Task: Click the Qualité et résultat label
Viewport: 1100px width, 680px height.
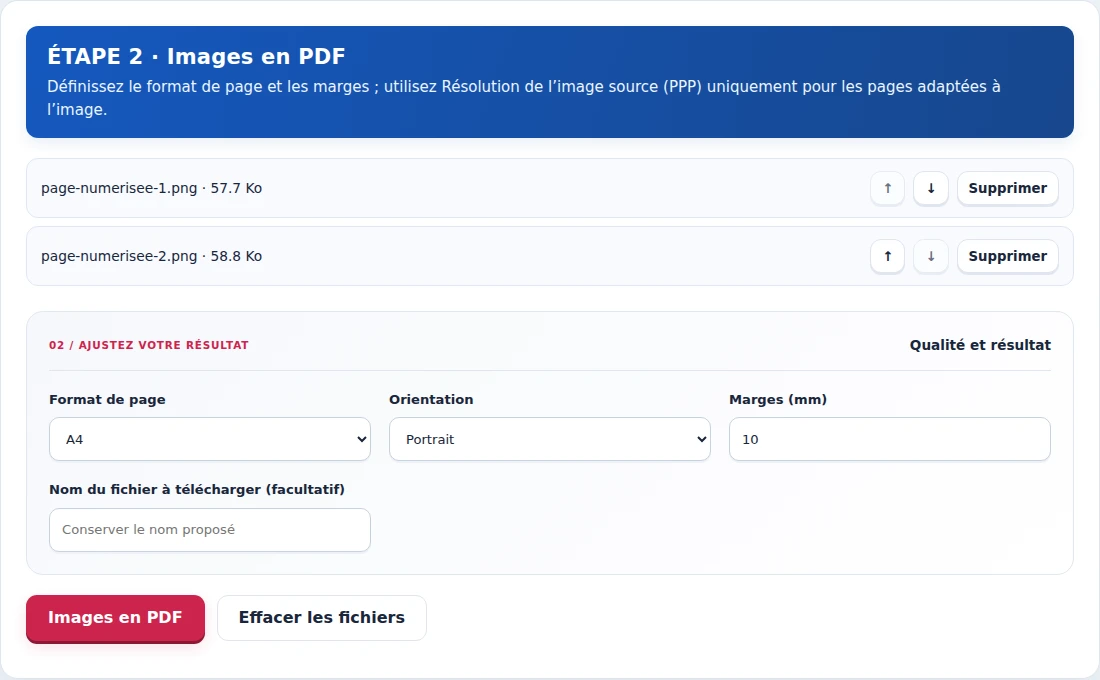Action: click(x=980, y=345)
